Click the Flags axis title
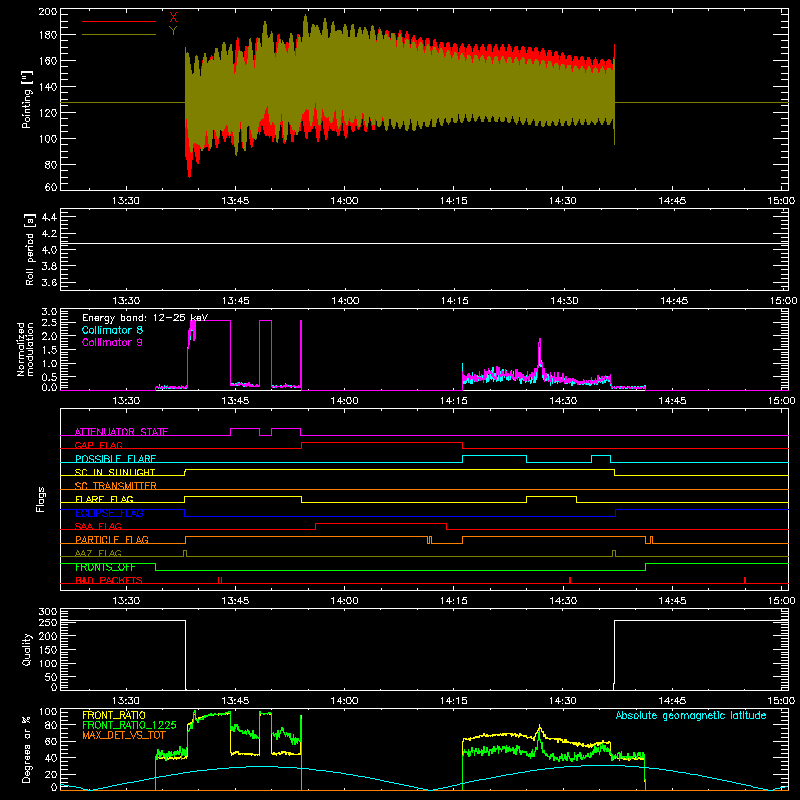Screen dimensions: 800x800 point(41,499)
